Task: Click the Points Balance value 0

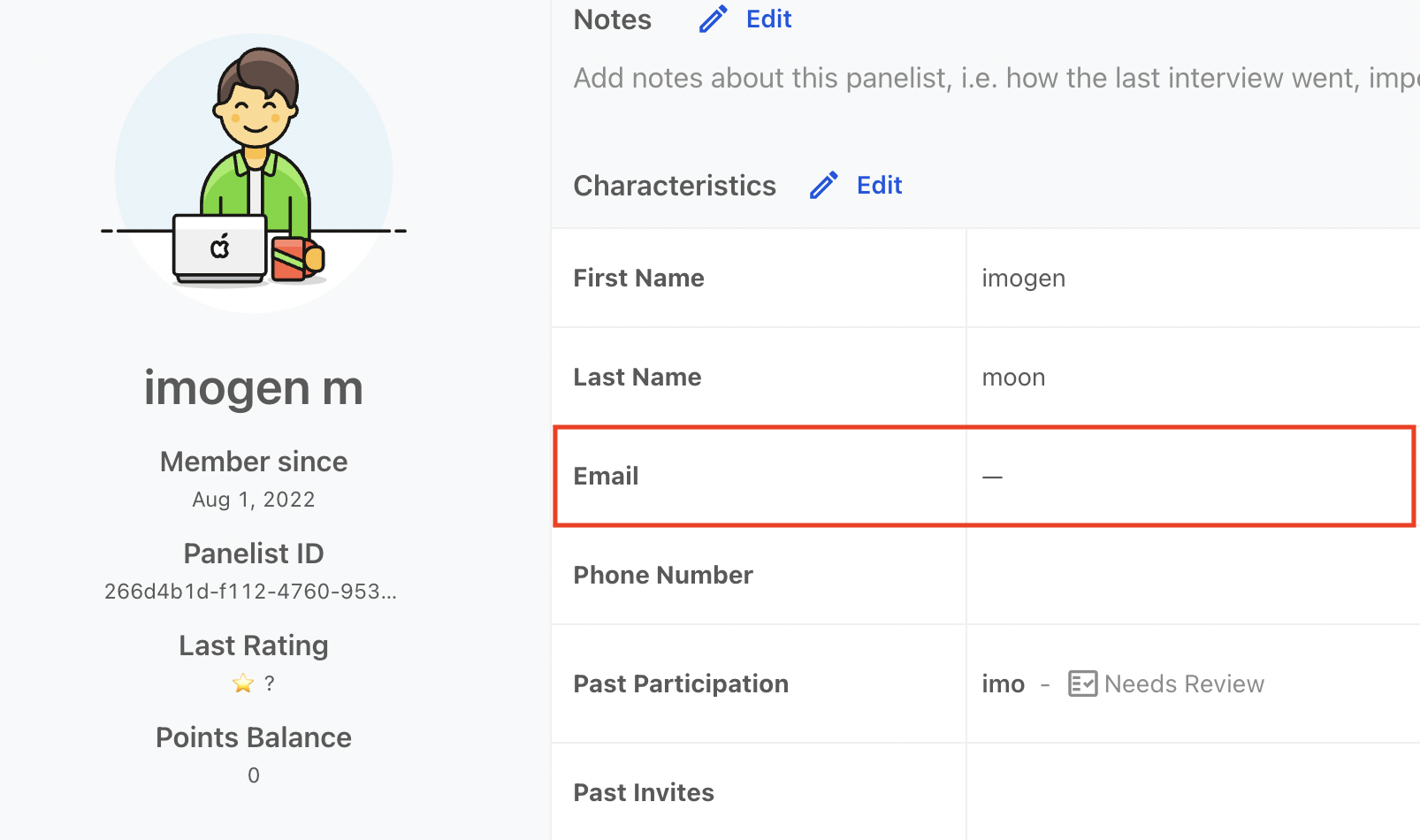Action: (254, 775)
